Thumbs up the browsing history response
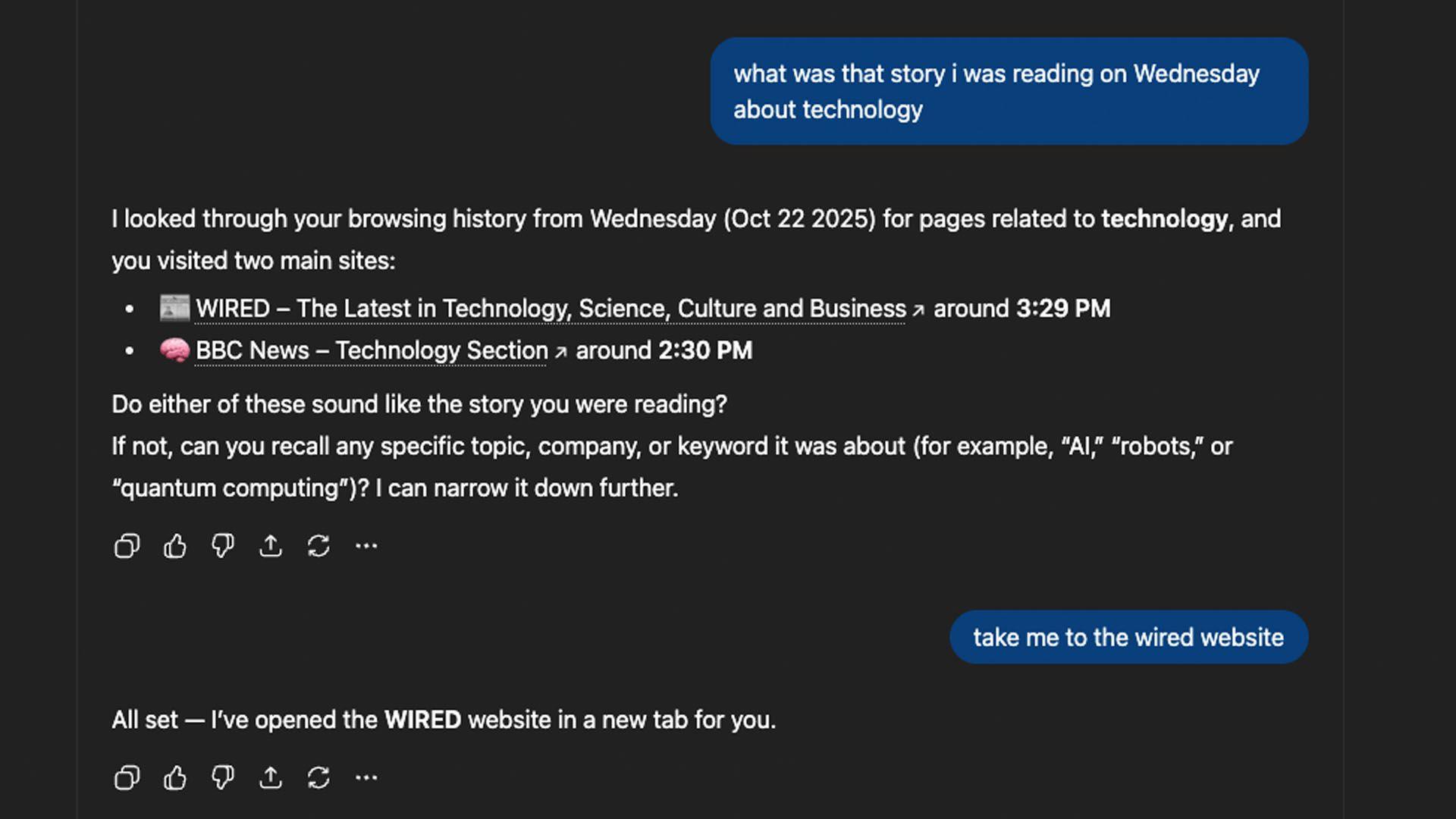The image size is (1456, 819). click(174, 546)
